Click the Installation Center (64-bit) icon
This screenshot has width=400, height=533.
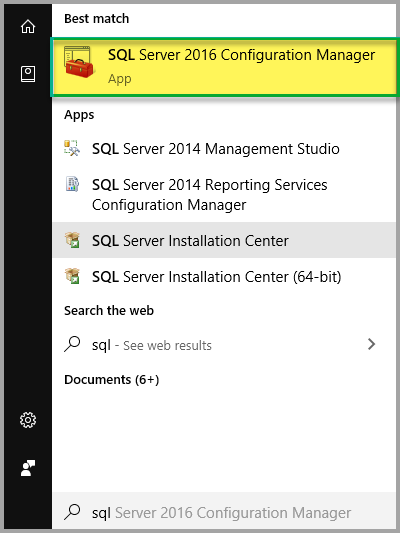click(x=72, y=276)
